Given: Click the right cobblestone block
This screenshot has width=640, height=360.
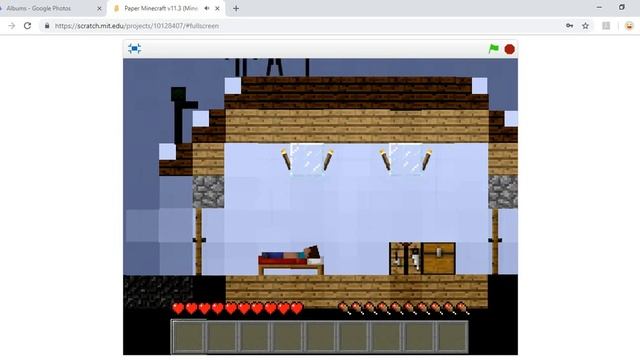Looking at the screenshot, I should pyautogui.click(x=503, y=192).
